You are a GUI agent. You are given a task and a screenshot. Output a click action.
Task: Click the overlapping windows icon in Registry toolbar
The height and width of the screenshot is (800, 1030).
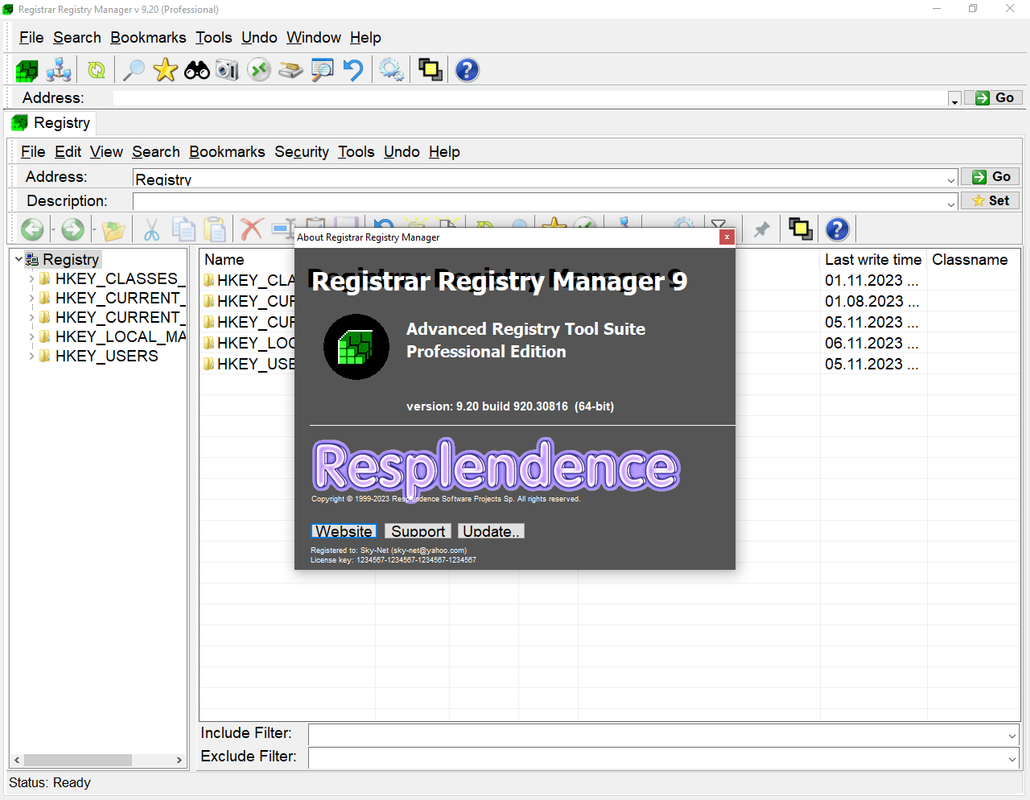point(800,229)
